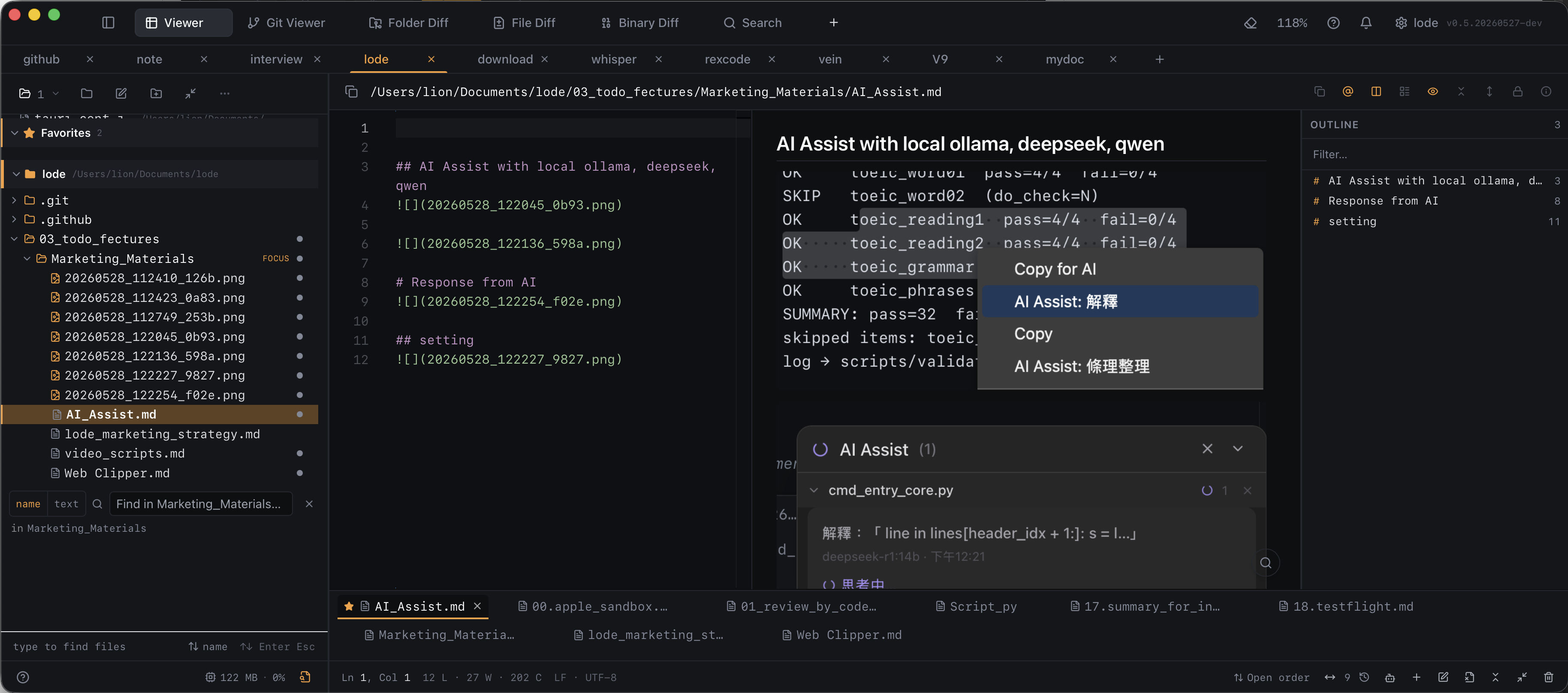
Task: Click the vertical sync arrows icon
Action: click(x=1489, y=91)
